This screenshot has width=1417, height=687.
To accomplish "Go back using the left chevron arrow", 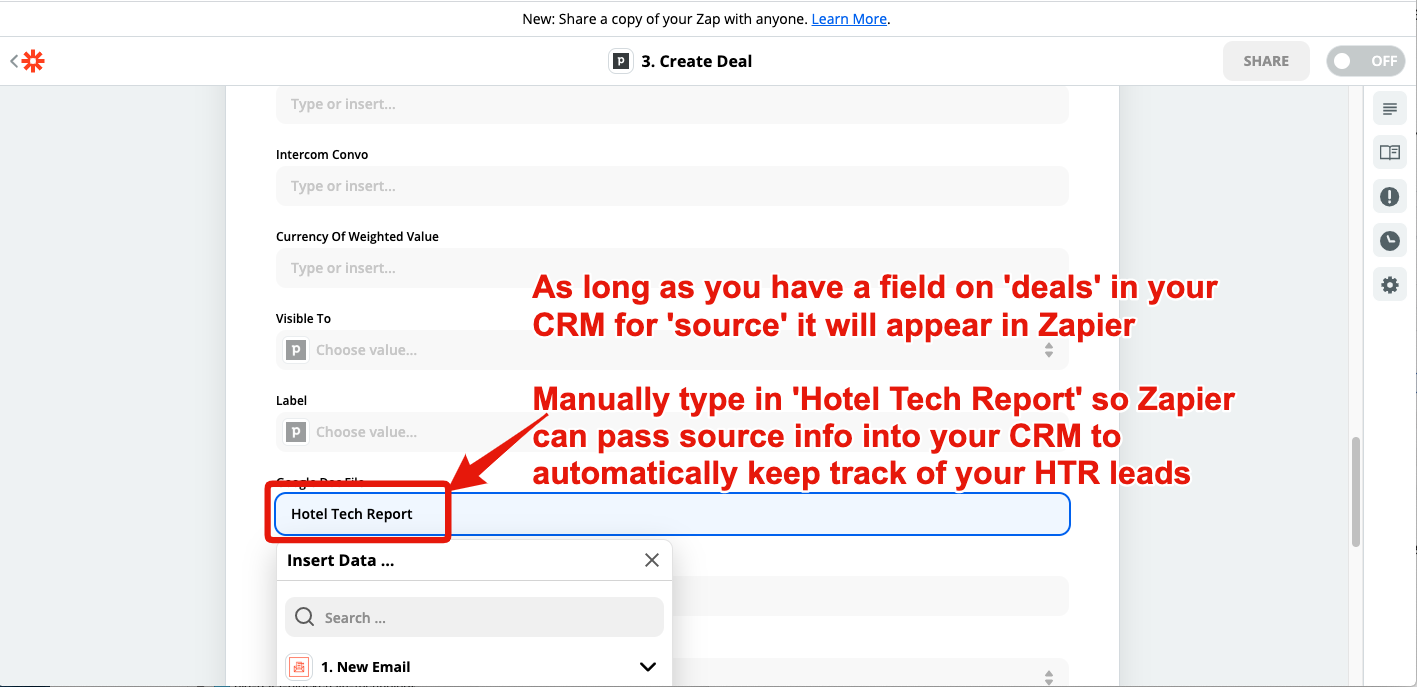I will [x=14, y=61].
